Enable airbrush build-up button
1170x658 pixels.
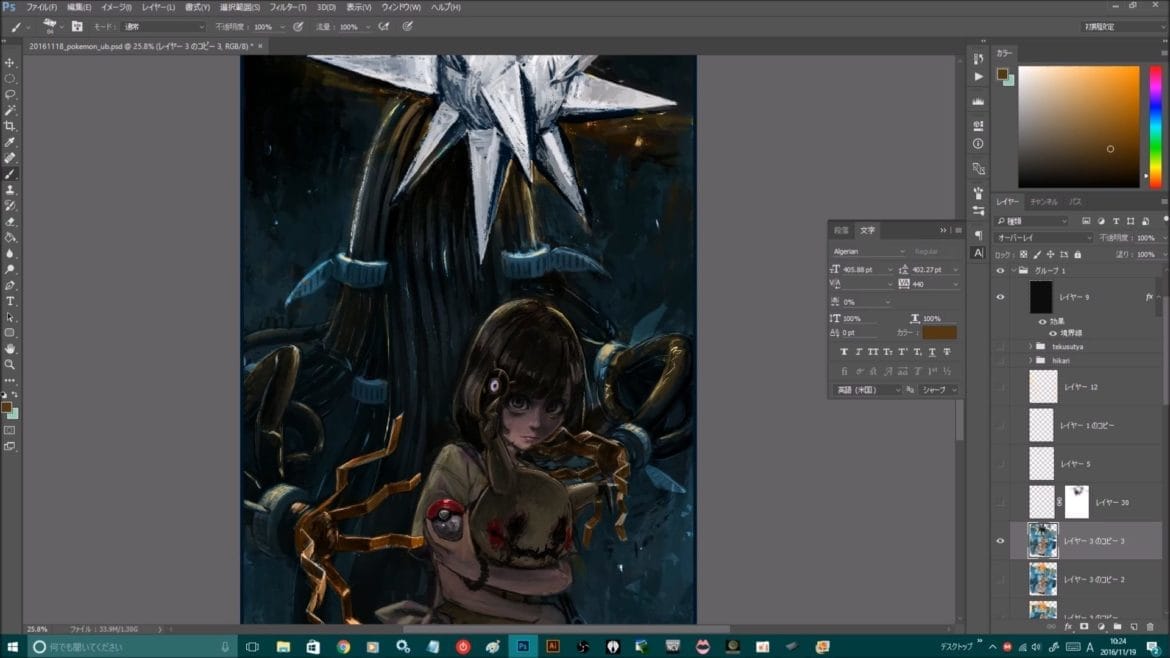[x=384, y=26]
